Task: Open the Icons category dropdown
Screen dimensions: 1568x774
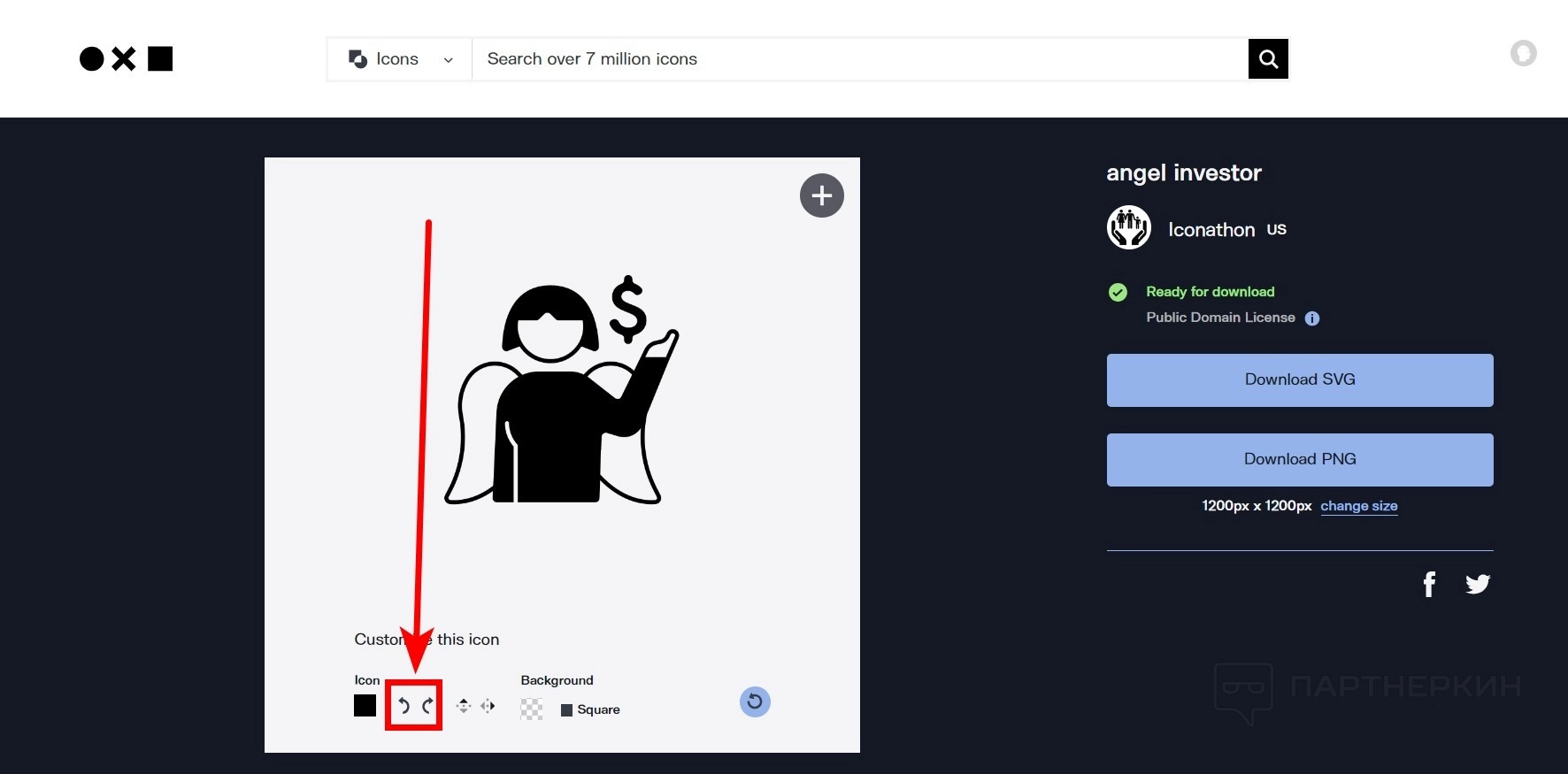Action: 400,59
